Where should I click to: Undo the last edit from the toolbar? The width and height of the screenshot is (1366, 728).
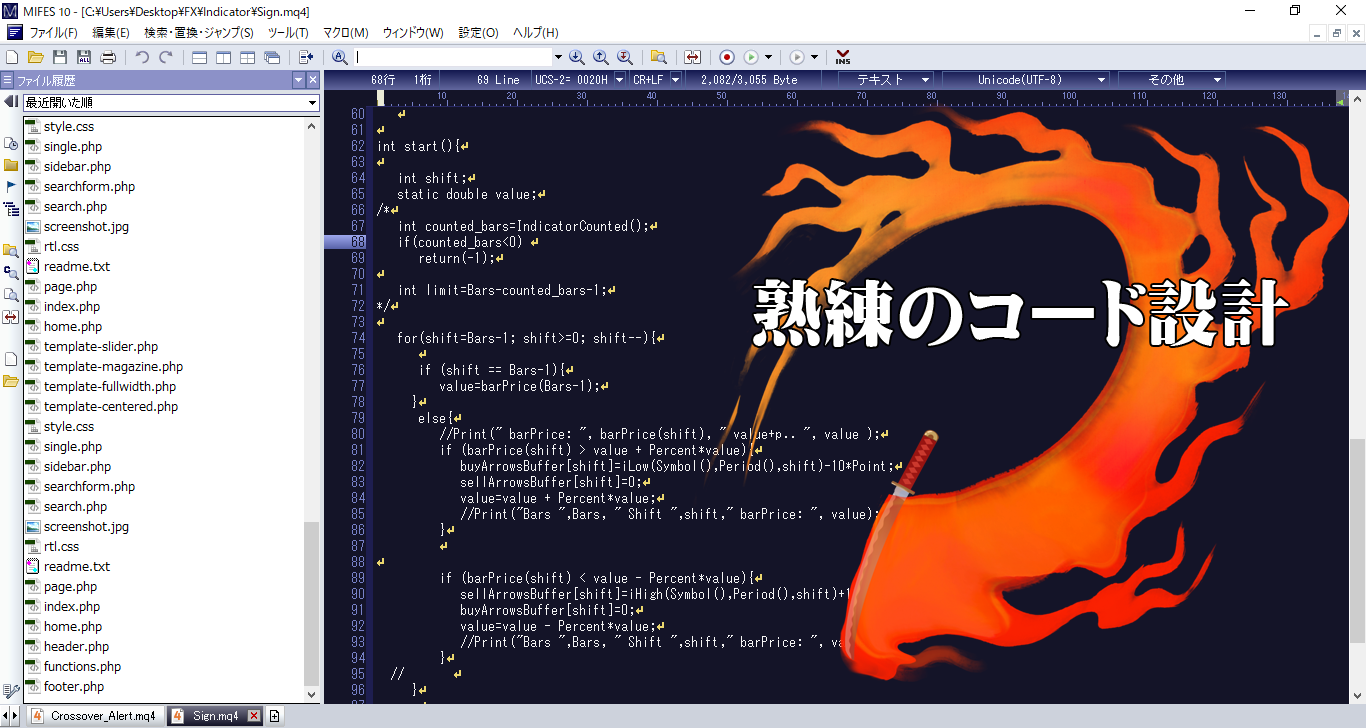point(142,58)
